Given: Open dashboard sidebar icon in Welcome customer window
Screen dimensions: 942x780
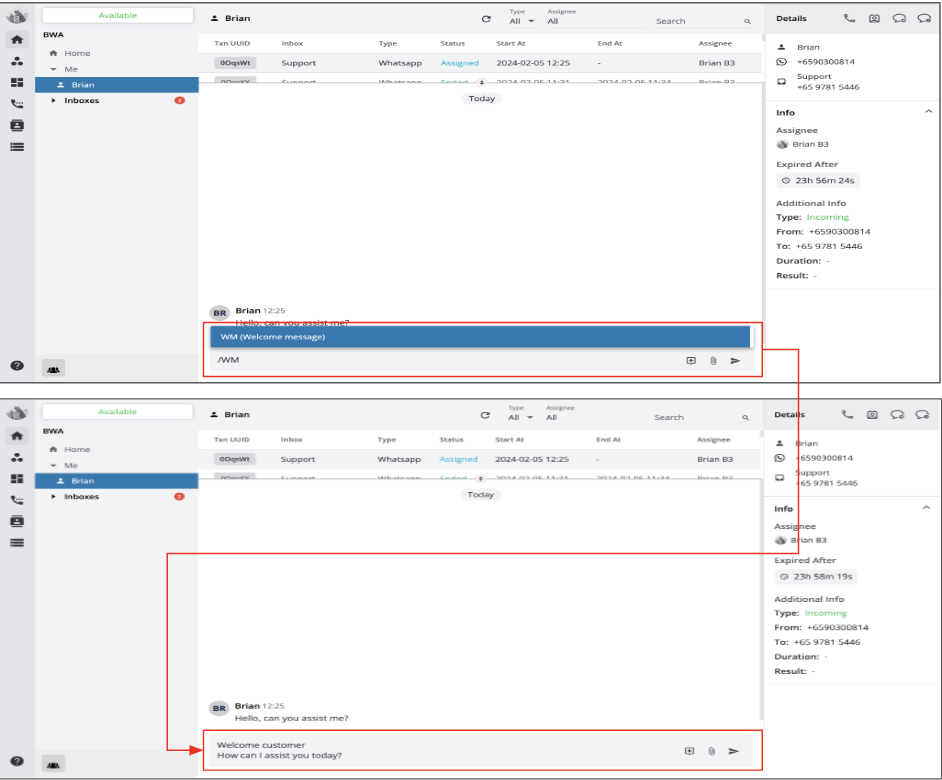Looking at the screenshot, I should point(17,478).
